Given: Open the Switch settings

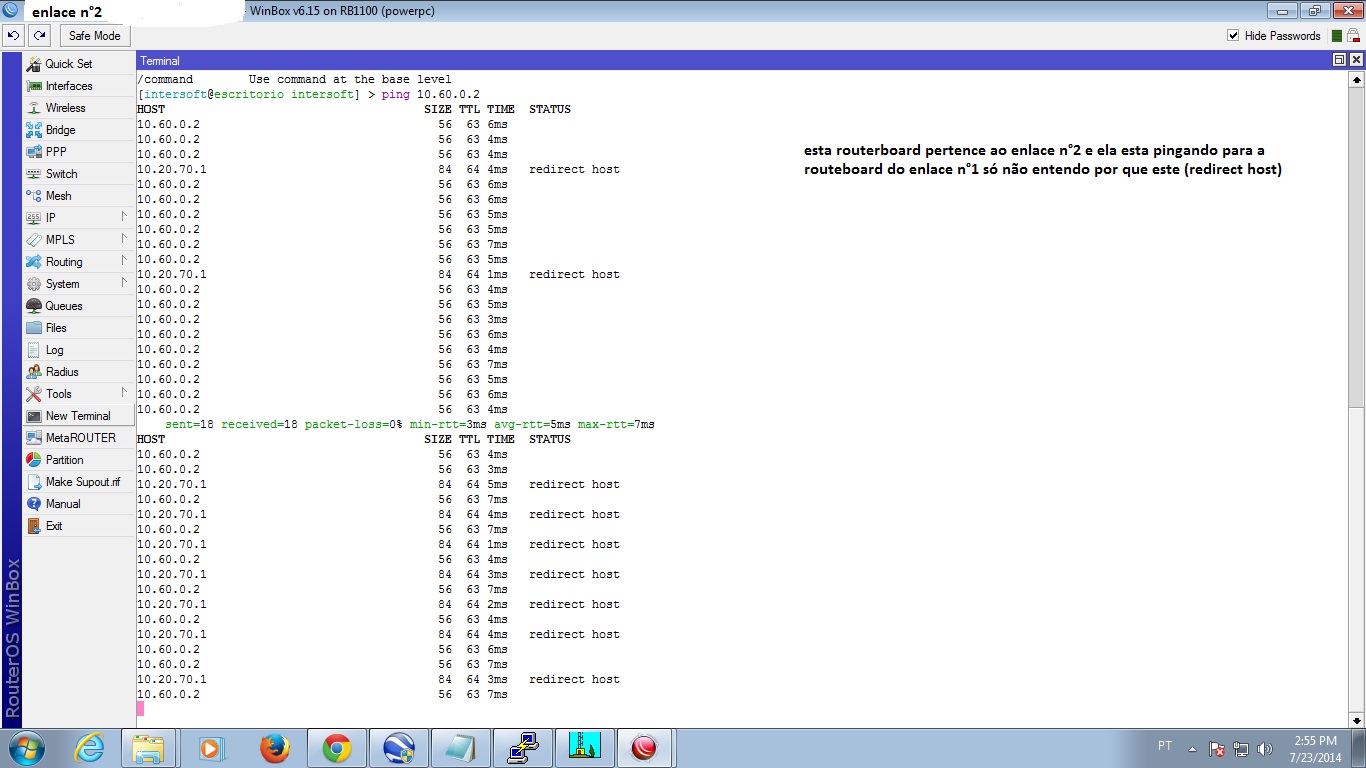Looking at the screenshot, I should click(x=78, y=174).
